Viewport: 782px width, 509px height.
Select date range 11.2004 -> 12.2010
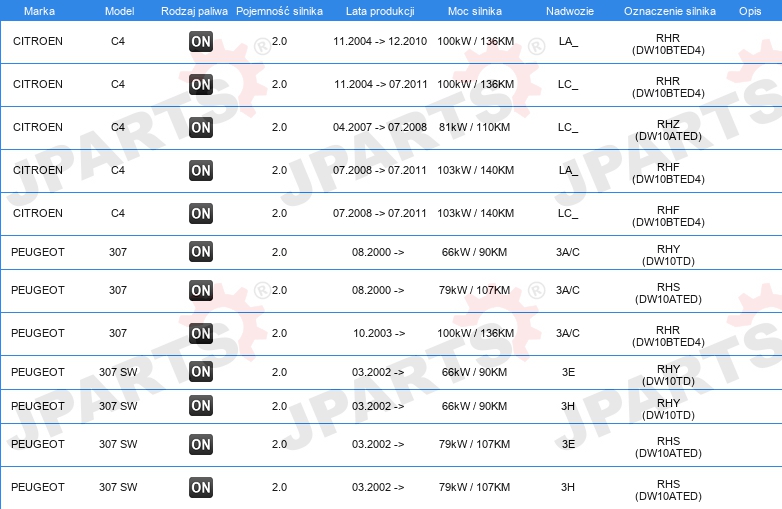click(x=380, y=41)
